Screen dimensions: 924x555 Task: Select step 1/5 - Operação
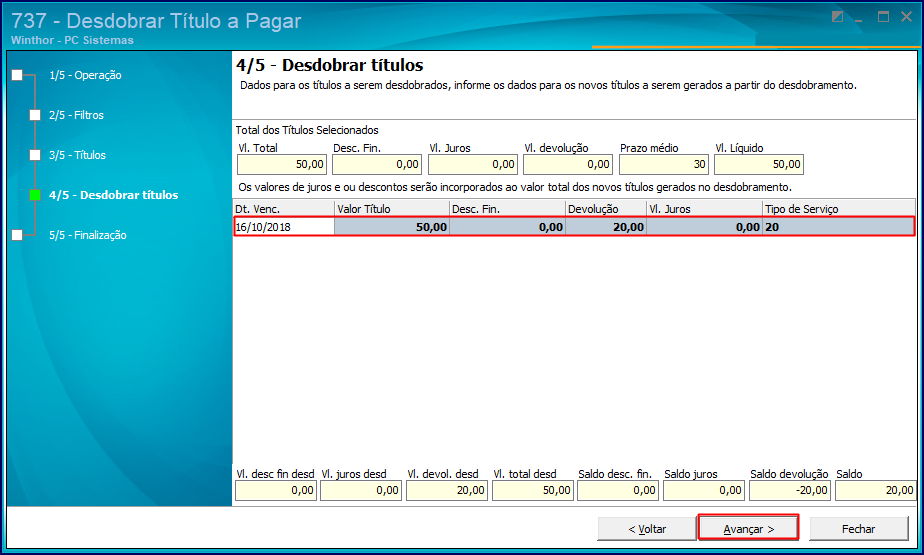pos(85,75)
